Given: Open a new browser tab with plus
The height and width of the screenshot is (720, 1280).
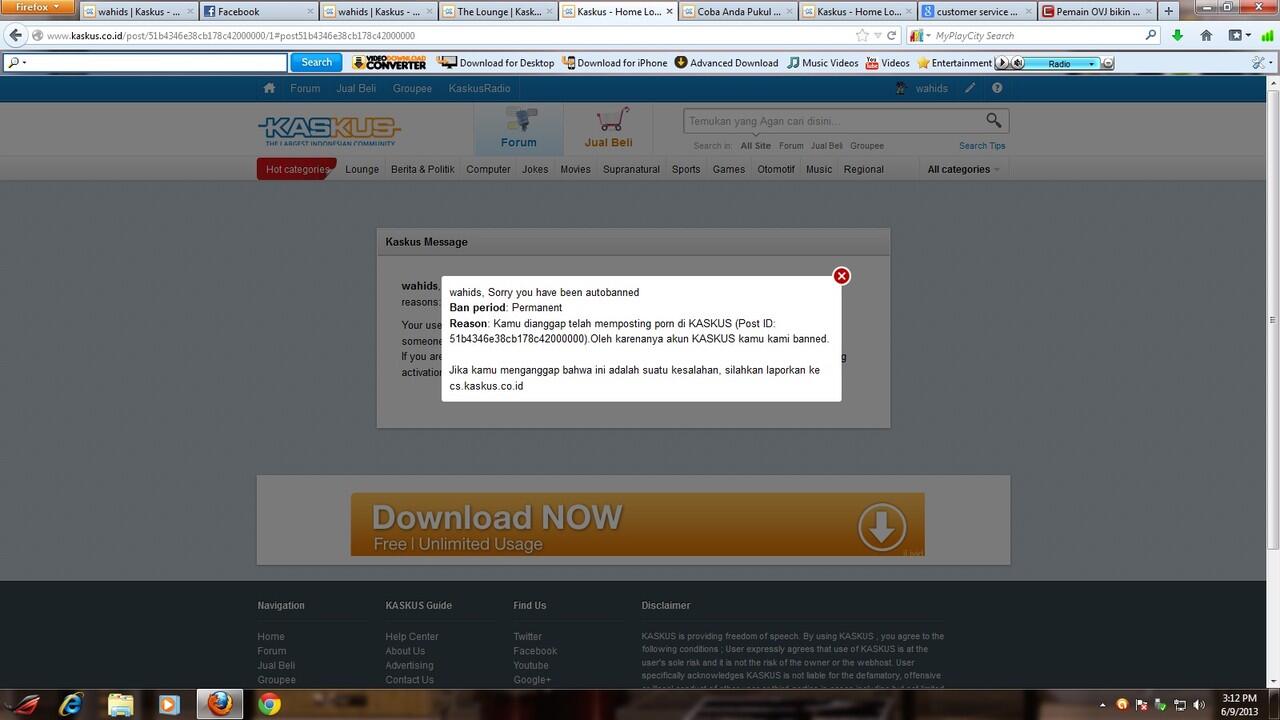Looking at the screenshot, I should click(x=1169, y=11).
